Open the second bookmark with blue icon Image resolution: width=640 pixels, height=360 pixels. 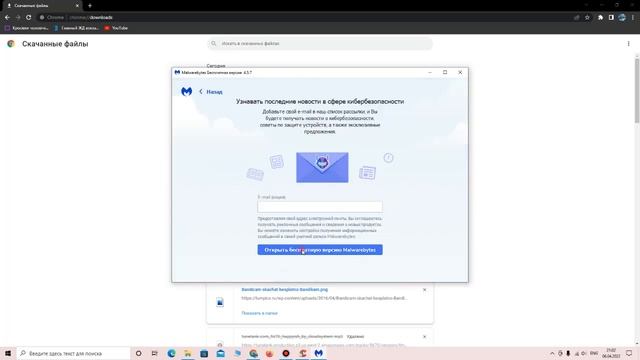(x=76, y=28)
